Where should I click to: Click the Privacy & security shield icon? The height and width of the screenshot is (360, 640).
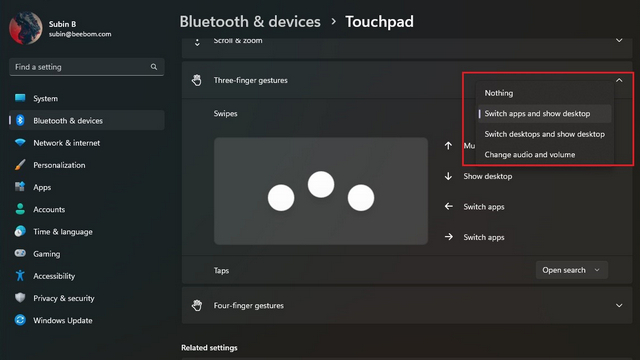(x=20, y=298)
